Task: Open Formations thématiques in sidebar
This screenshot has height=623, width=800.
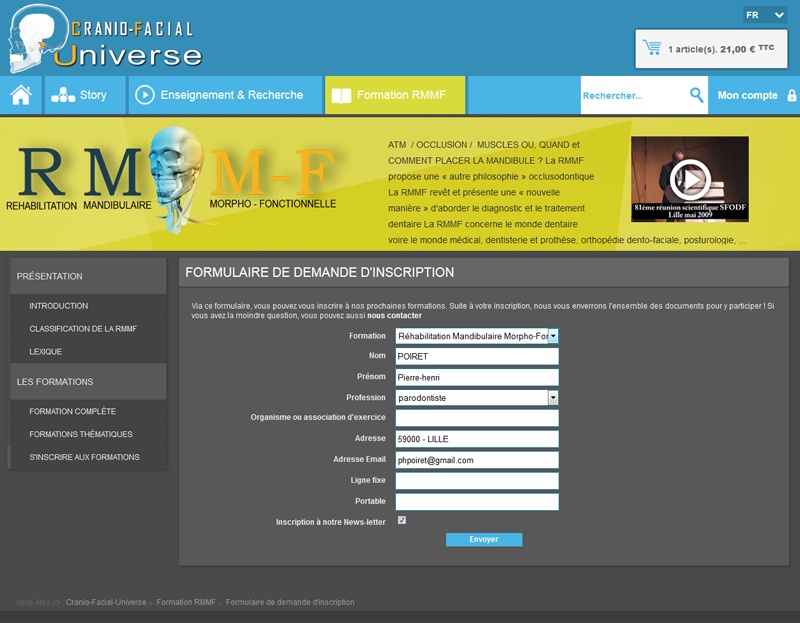Action: 81,434
